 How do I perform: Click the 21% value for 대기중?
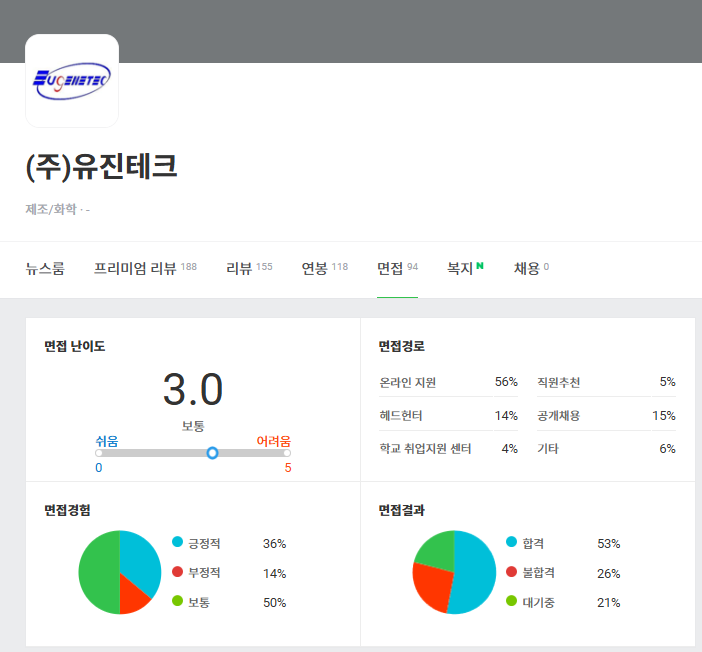pyautogui.click(x=608, y=603)
